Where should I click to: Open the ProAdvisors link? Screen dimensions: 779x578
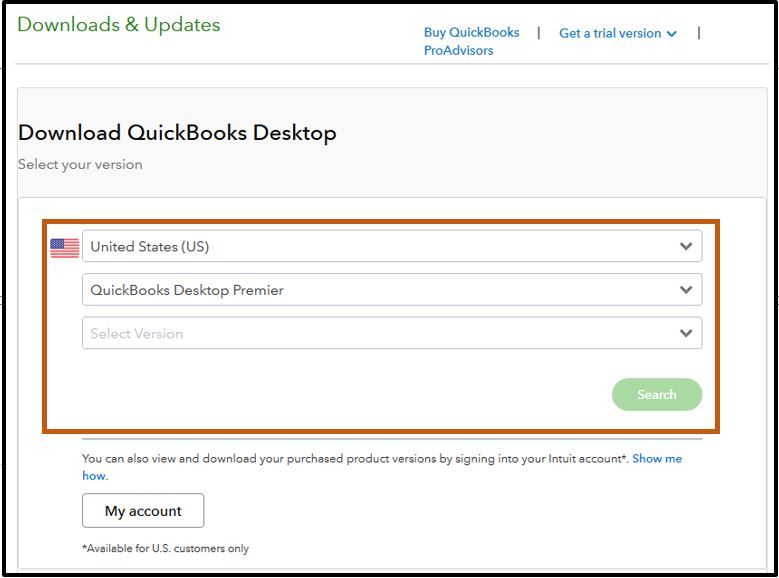point(459,50)
